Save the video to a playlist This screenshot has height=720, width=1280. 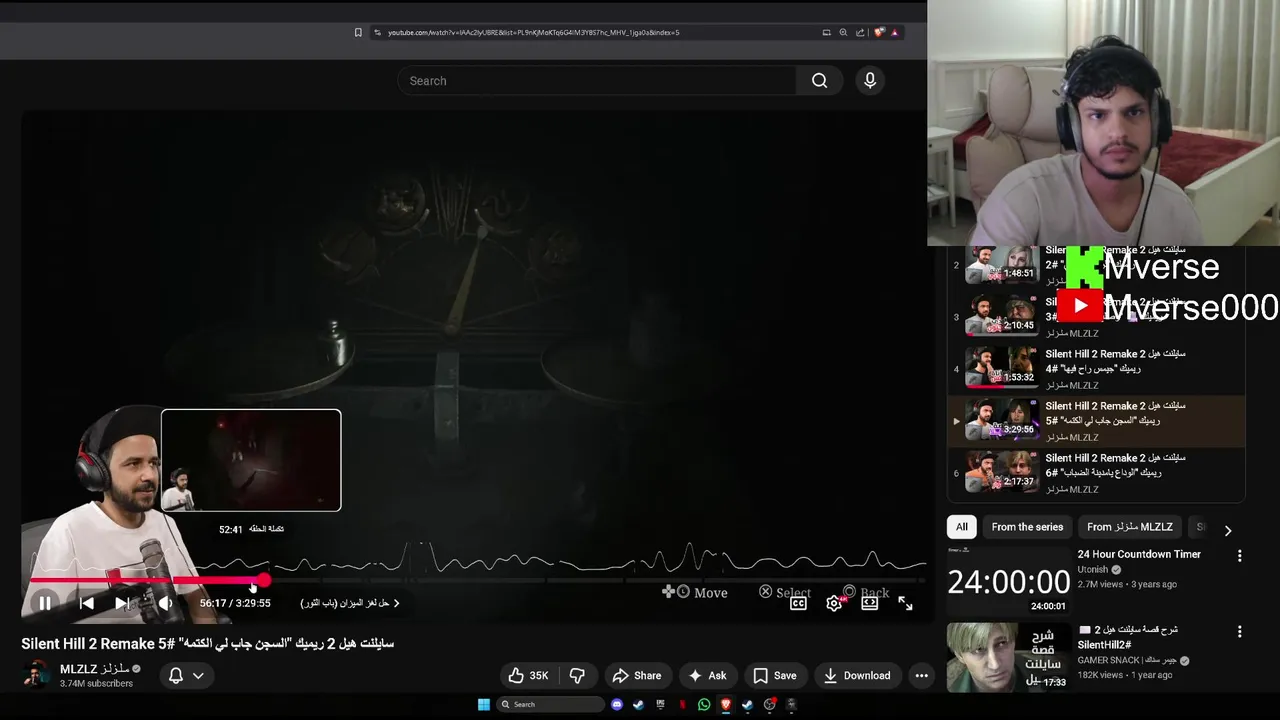tap(775, 676)
